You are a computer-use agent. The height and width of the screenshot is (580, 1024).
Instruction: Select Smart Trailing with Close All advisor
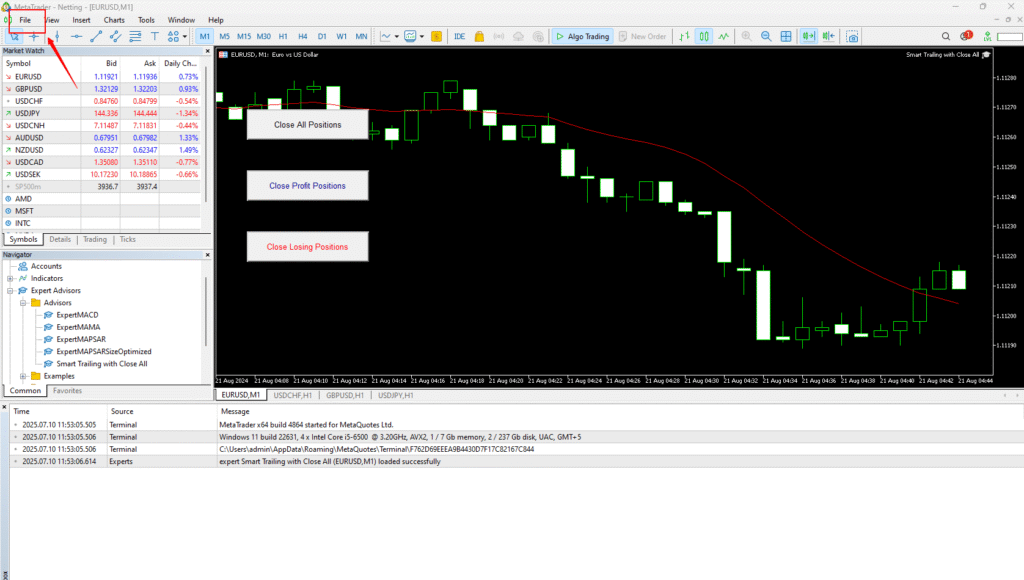point(101,364)
